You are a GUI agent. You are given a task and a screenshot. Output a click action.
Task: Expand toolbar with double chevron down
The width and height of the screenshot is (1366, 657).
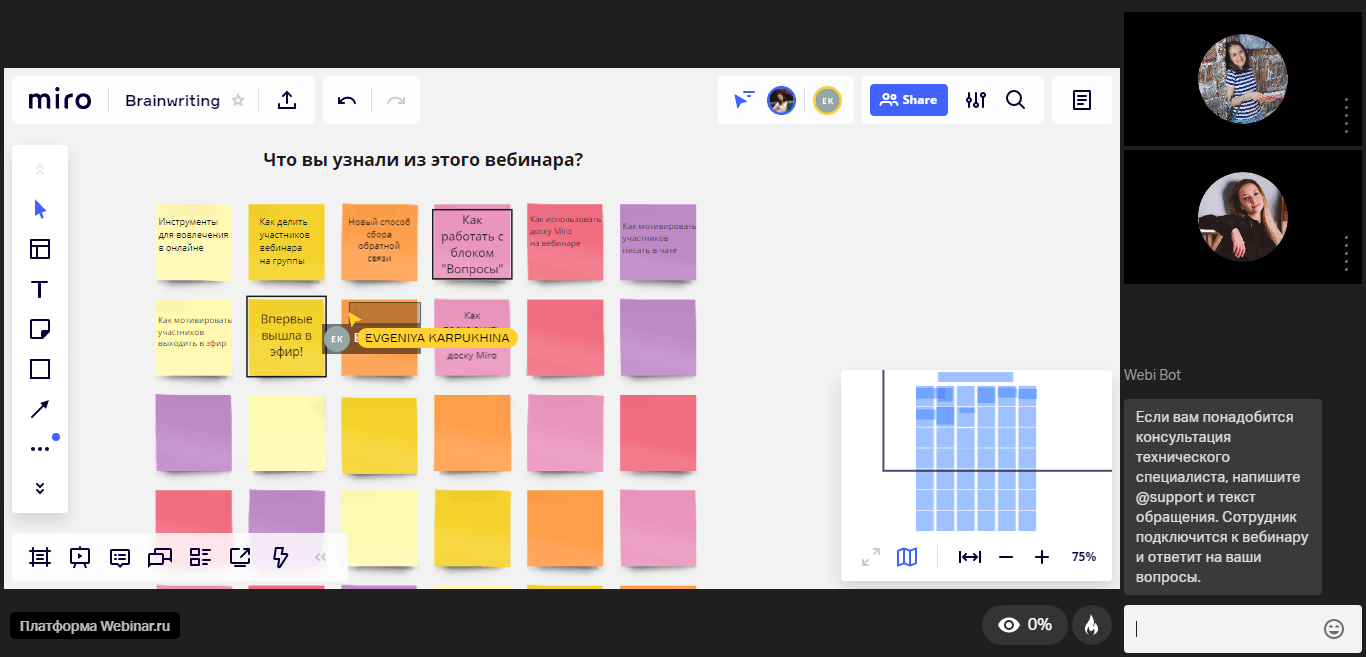[40, 488]
